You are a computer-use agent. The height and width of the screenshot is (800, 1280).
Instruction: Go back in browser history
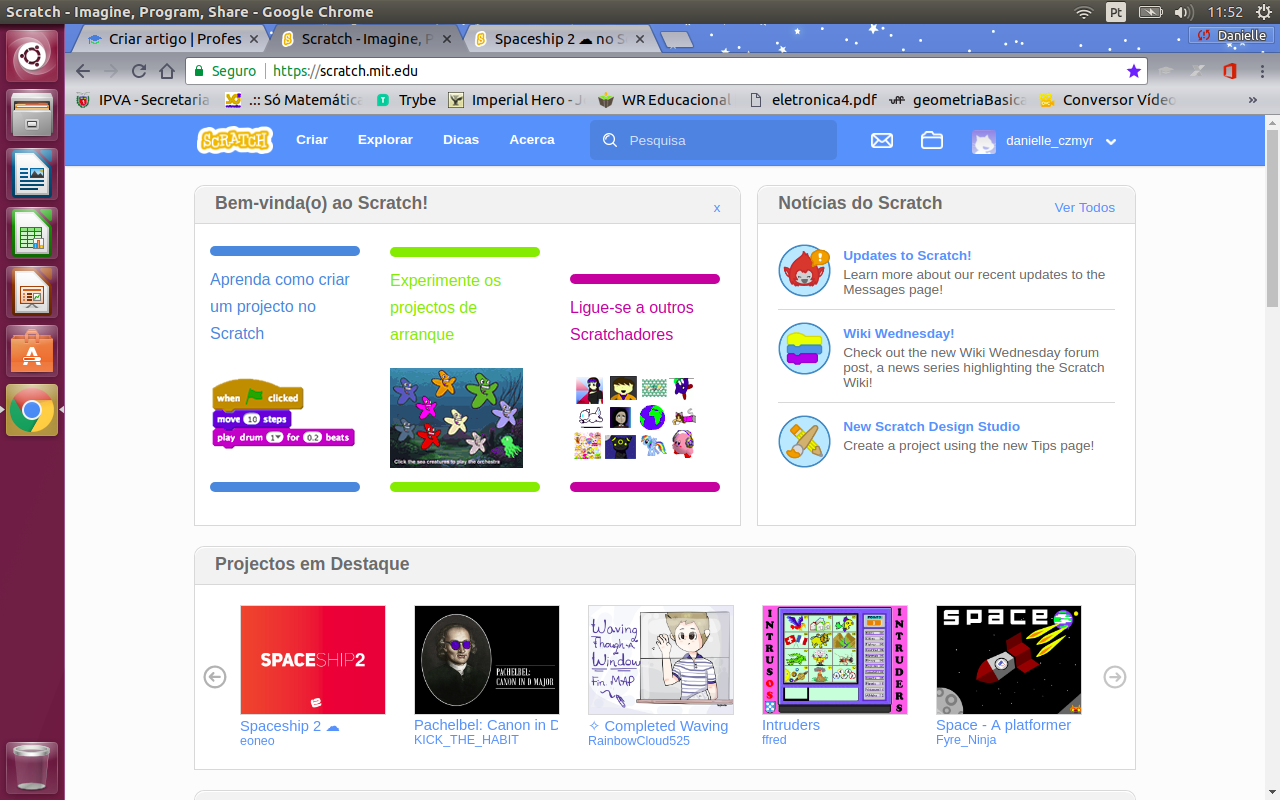pyautogui.click(x=83, y=71)
